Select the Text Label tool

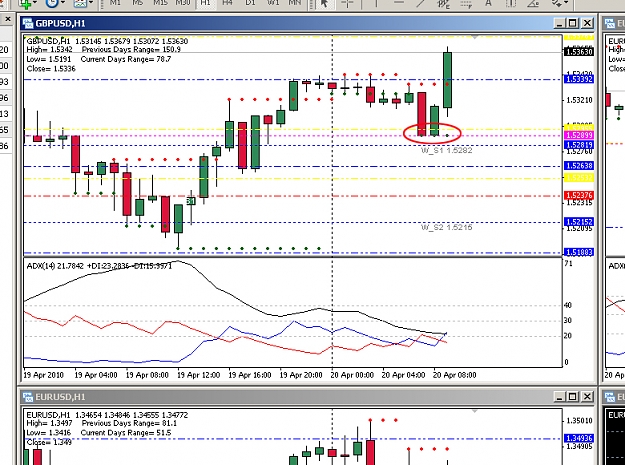511,3
